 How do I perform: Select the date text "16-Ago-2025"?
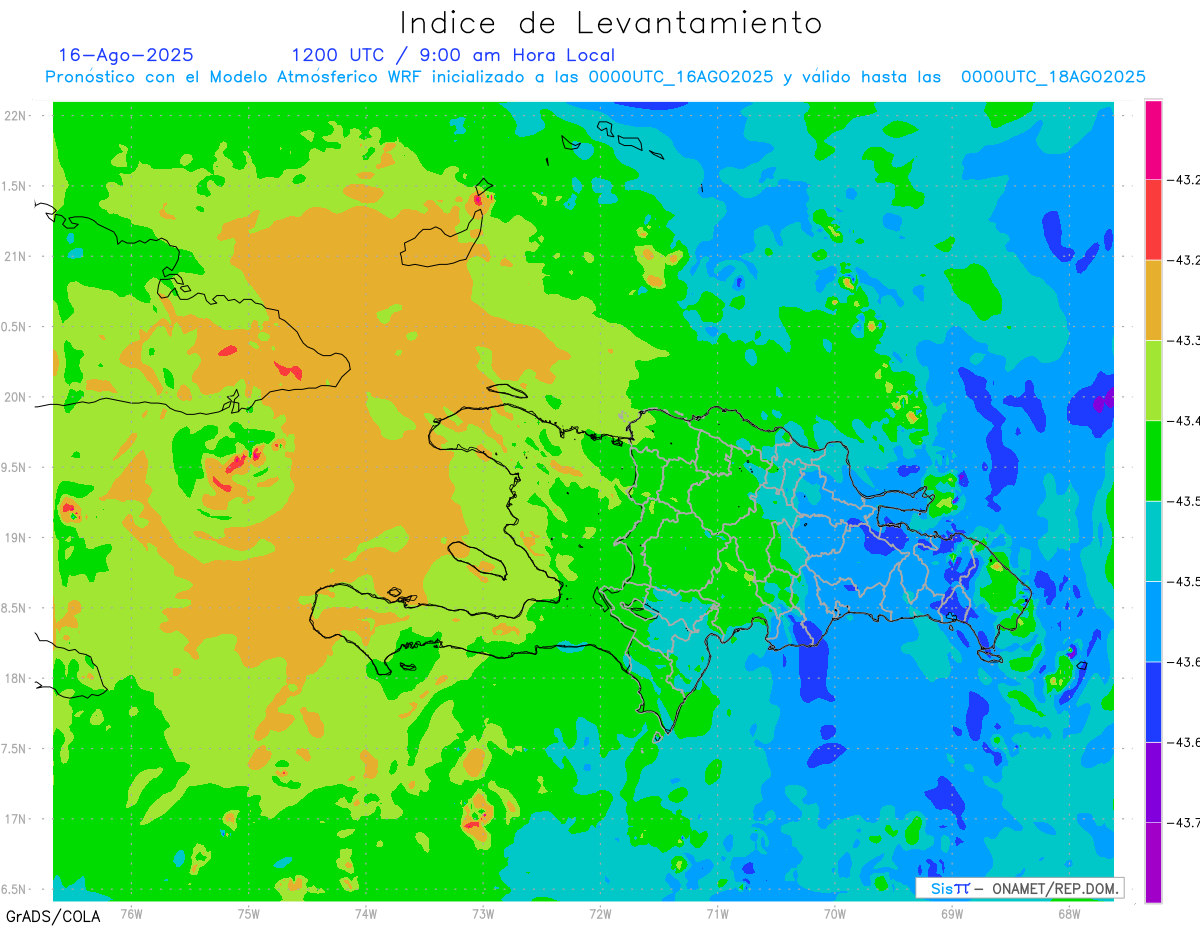126,55
